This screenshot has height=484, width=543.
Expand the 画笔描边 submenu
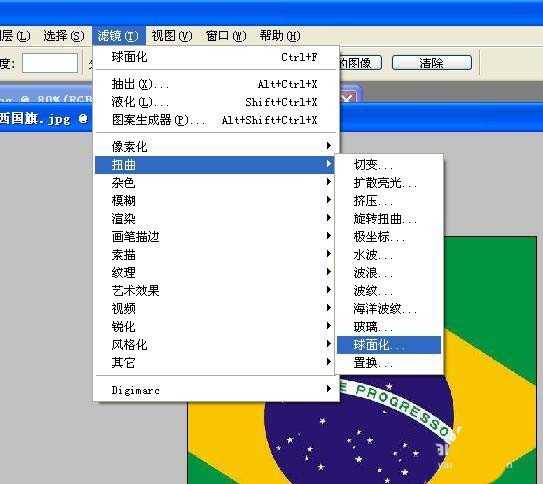tap(215, 236)
